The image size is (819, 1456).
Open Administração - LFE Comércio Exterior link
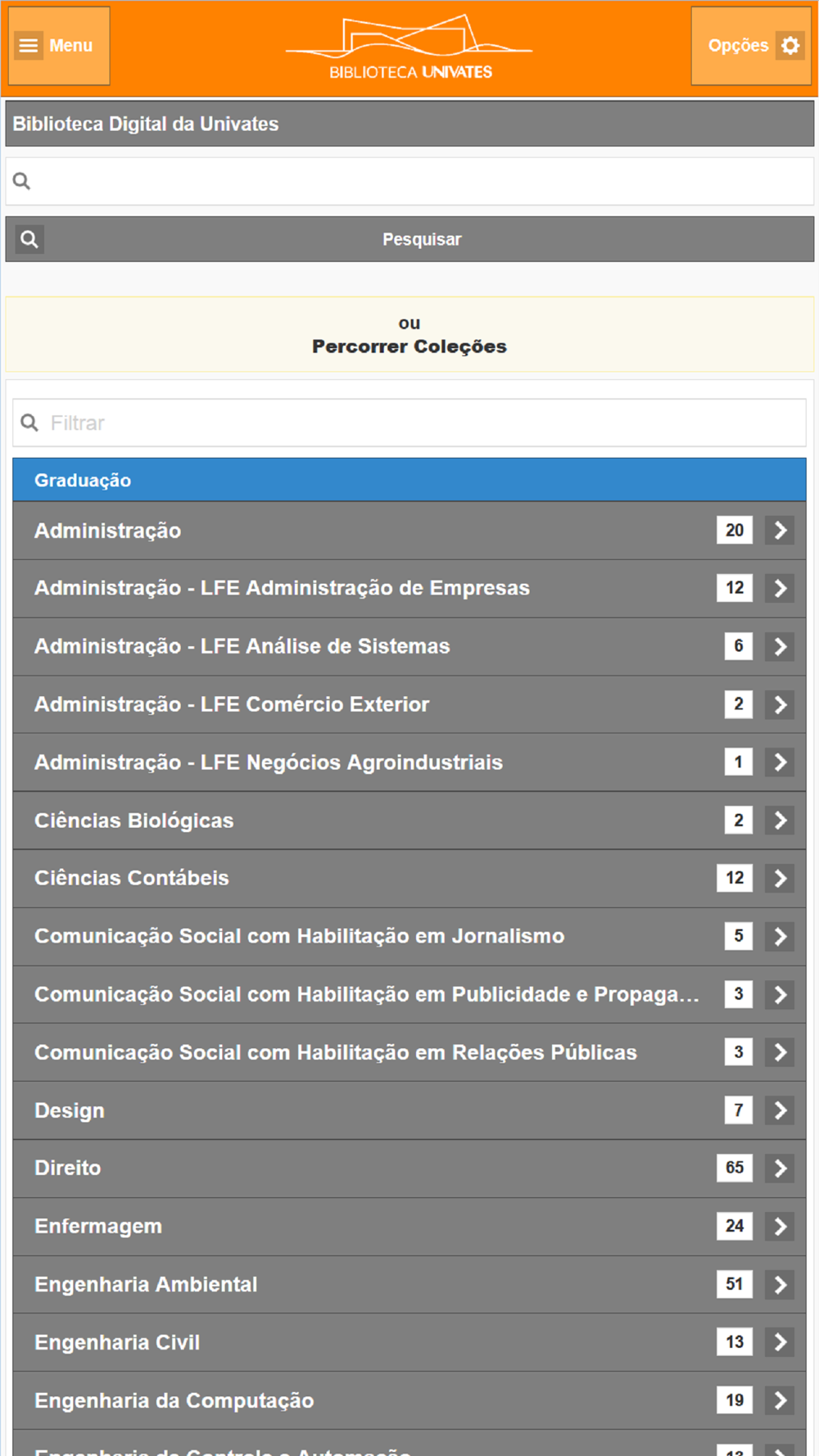pos(232,704)
